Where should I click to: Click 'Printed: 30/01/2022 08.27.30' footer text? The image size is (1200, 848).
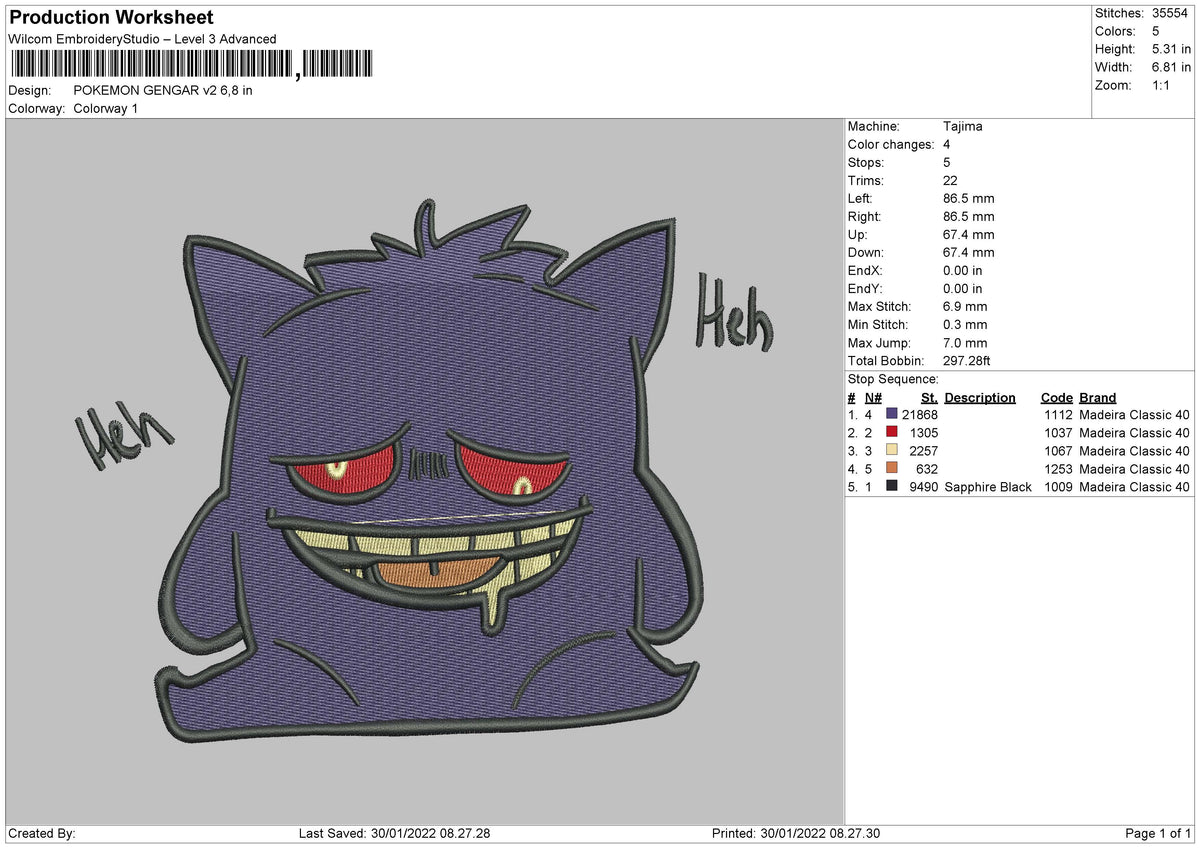tap(796, 834)
